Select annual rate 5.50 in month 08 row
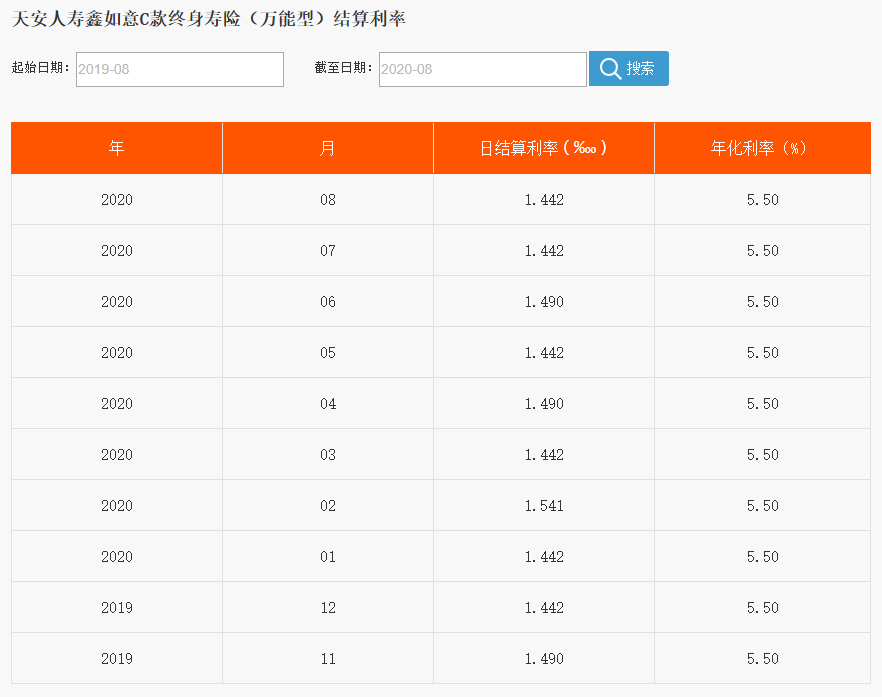Screen dimensions: 882x697 [763, 200]
